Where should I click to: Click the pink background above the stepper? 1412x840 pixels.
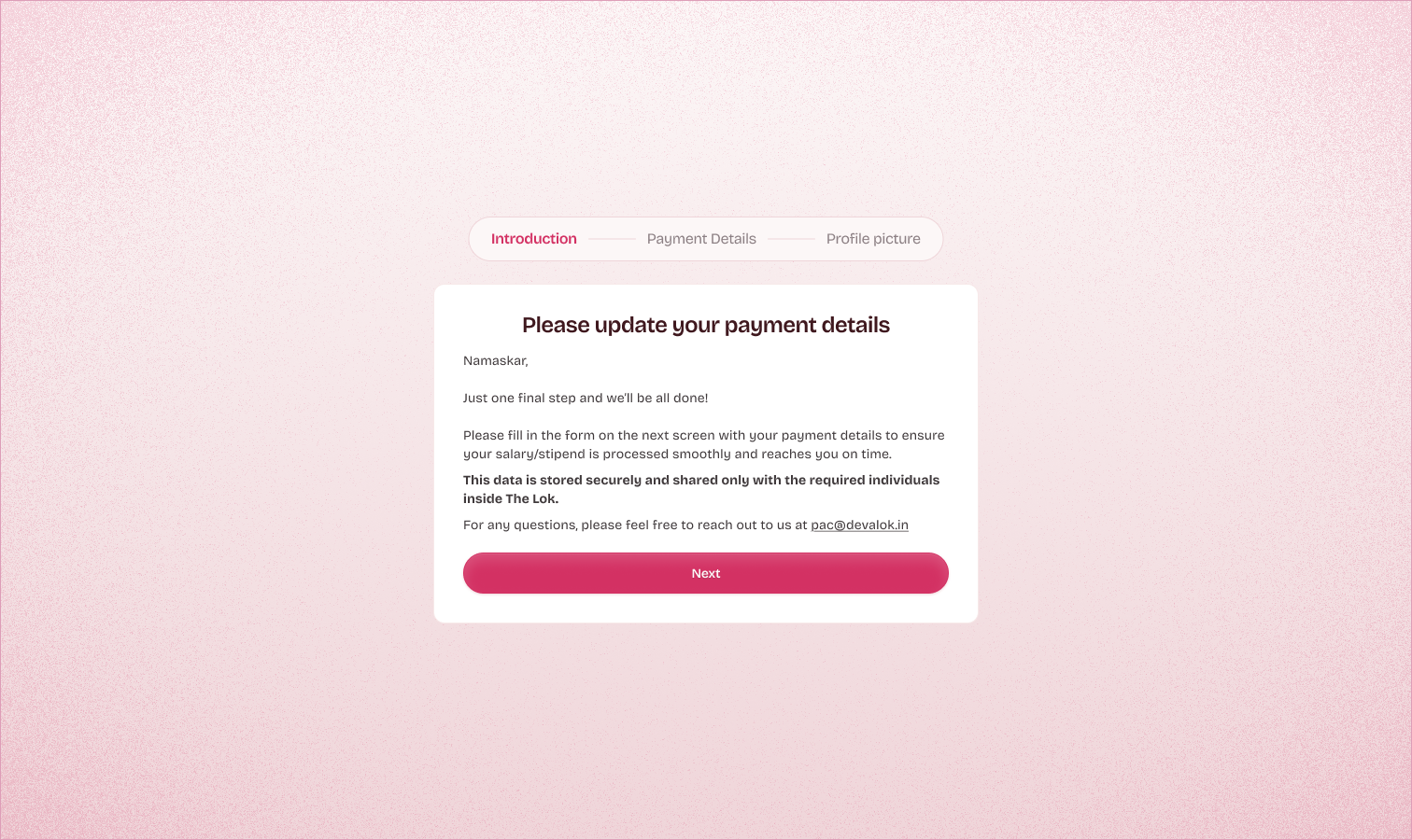[706, 112]
